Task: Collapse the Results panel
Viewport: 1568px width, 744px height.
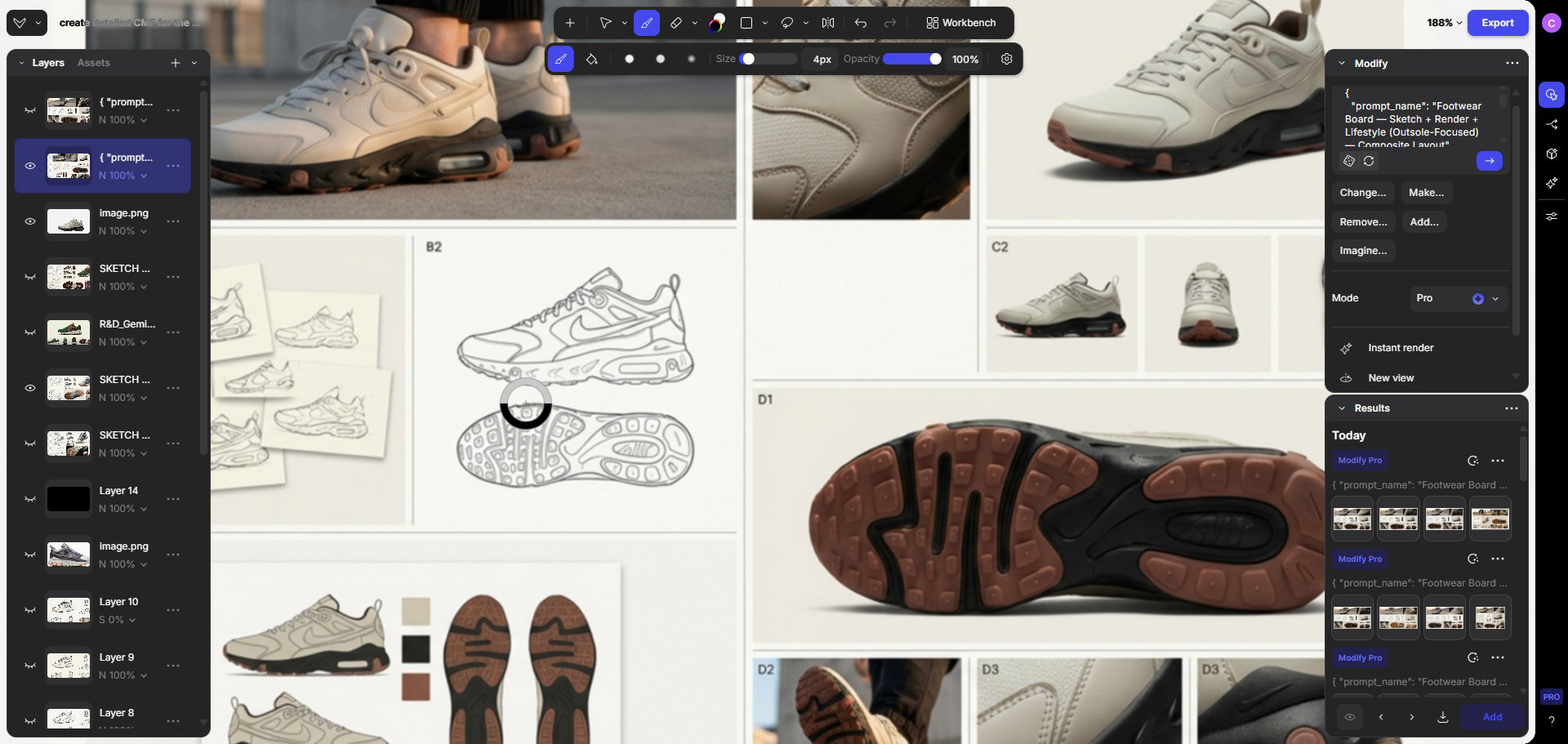Action: tap(1341, 408)
